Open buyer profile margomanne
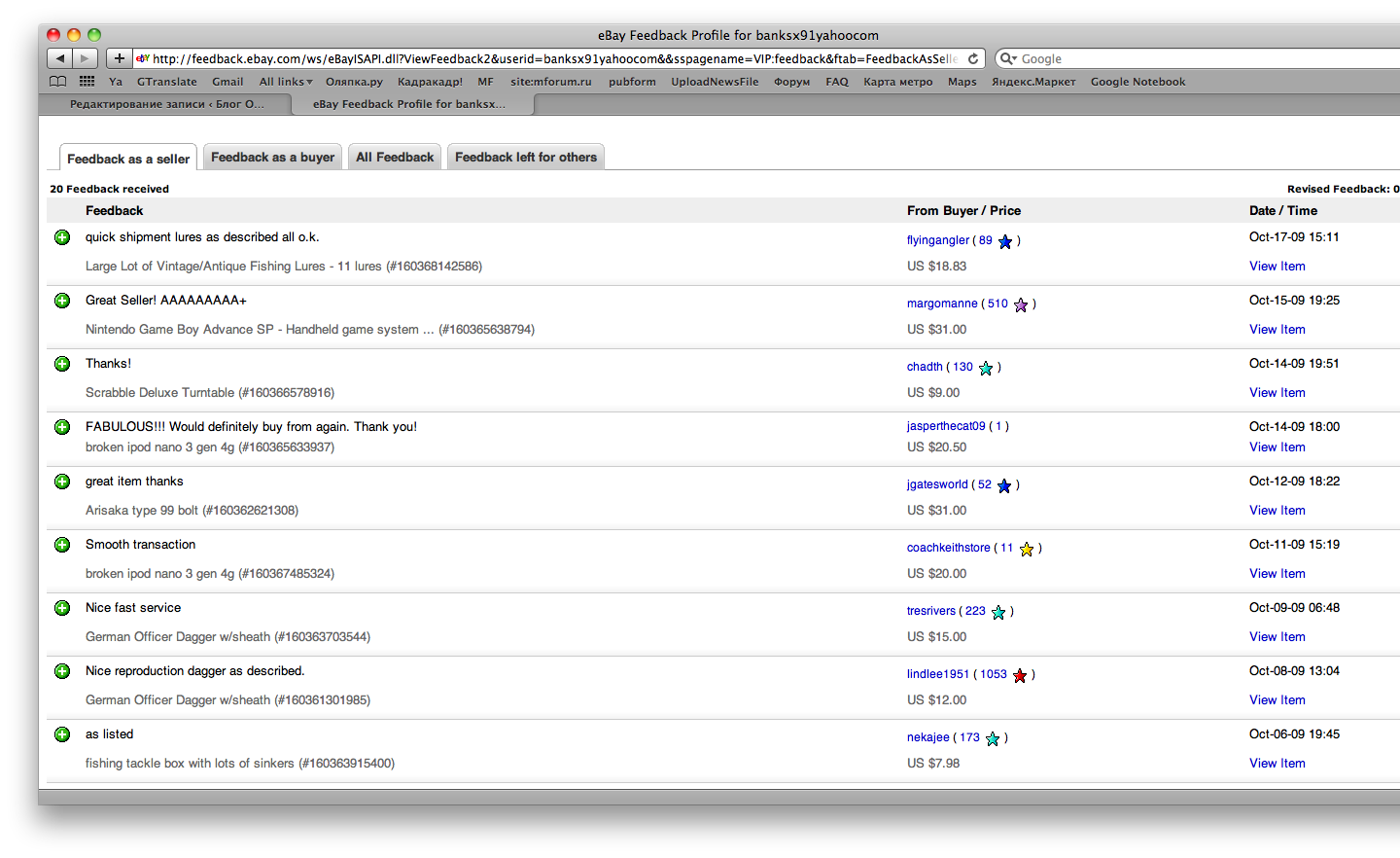 [942, 304]
